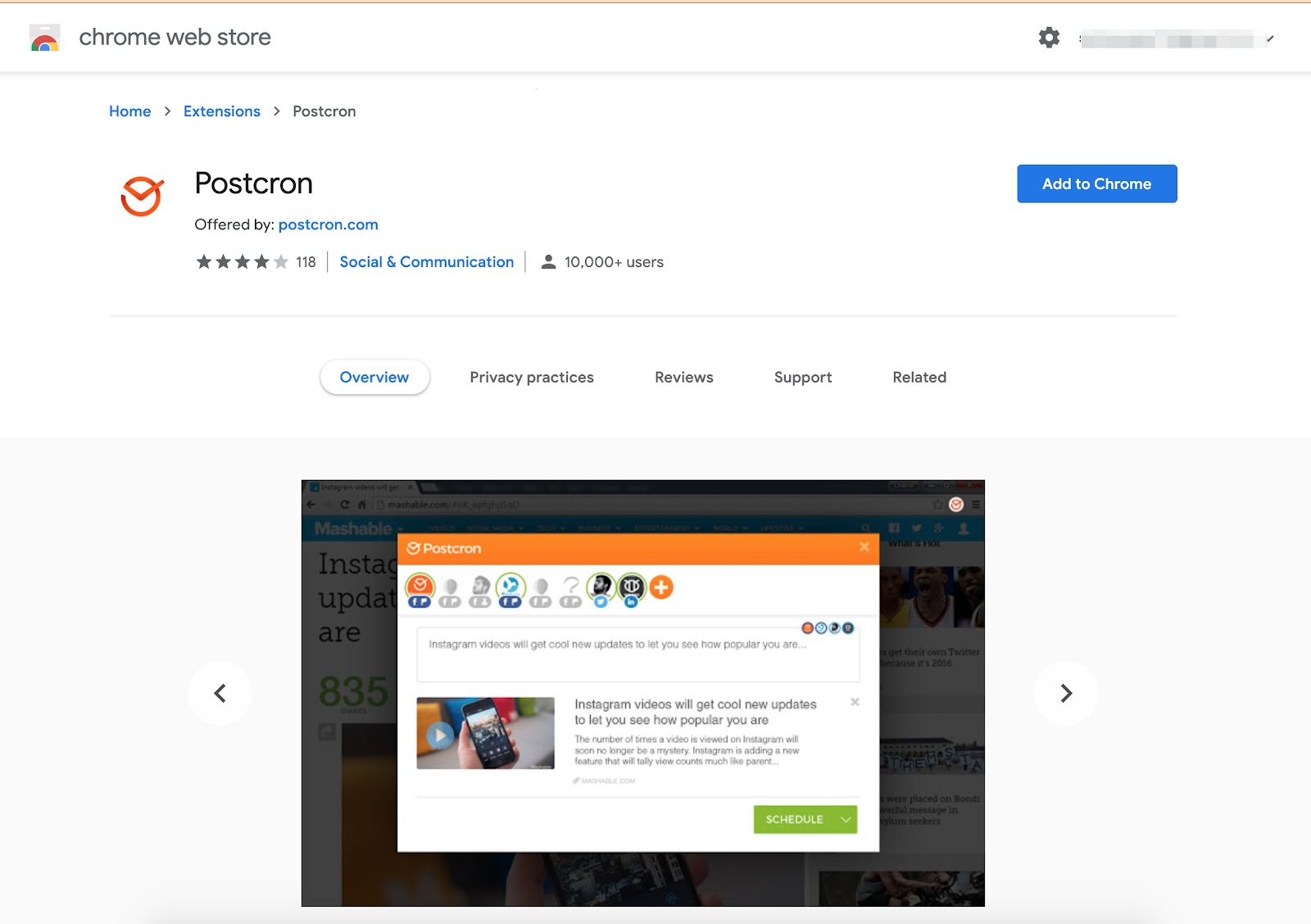
Task: Open the account dropdown arrow in header
Action: click(x=1270, y=38)
